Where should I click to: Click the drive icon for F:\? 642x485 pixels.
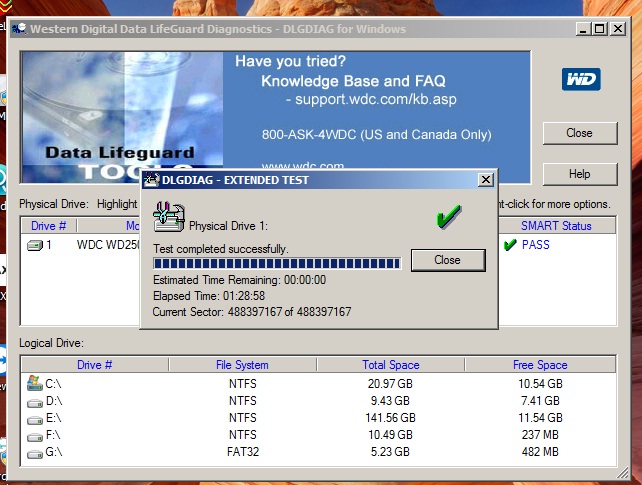point(35,437)
